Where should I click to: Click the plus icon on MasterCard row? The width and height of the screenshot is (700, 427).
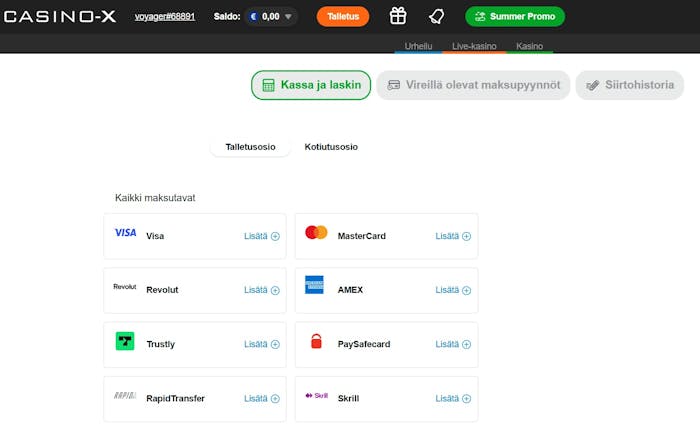pos(467,236)
